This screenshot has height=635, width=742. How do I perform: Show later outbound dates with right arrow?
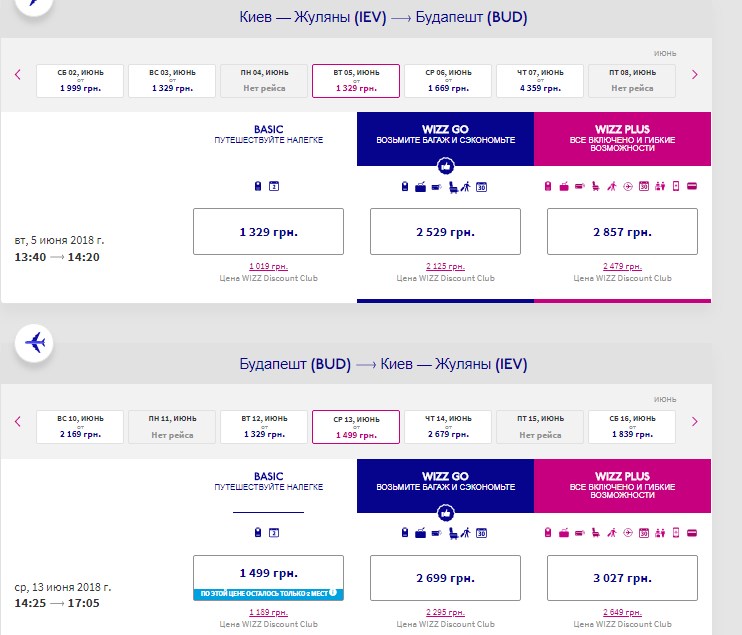coord(695,74)
